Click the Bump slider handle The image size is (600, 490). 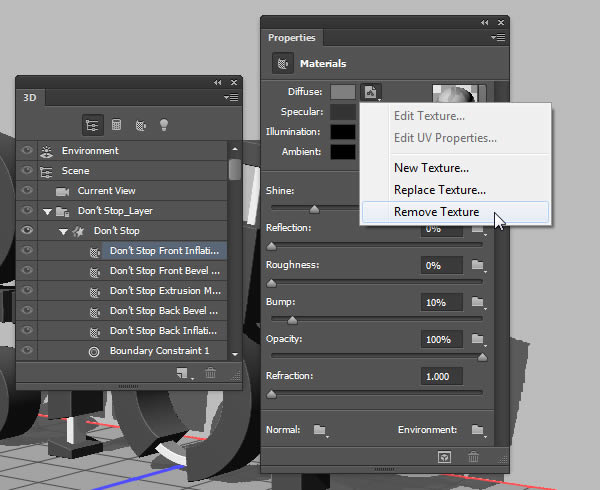click(292, 320)
